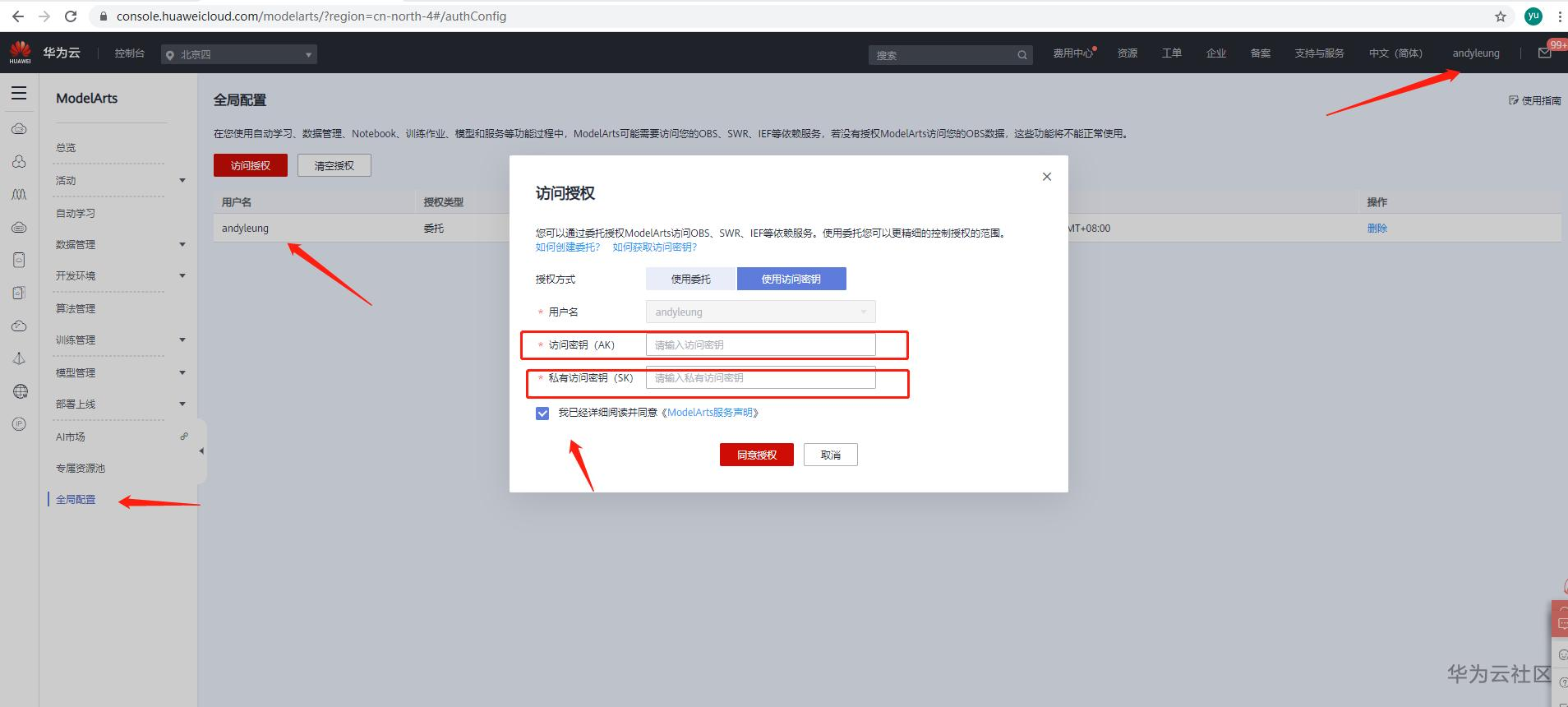1568x707 pixels.
Task: Open the Chrome three-dot menu
Action: coord(1559,16)
